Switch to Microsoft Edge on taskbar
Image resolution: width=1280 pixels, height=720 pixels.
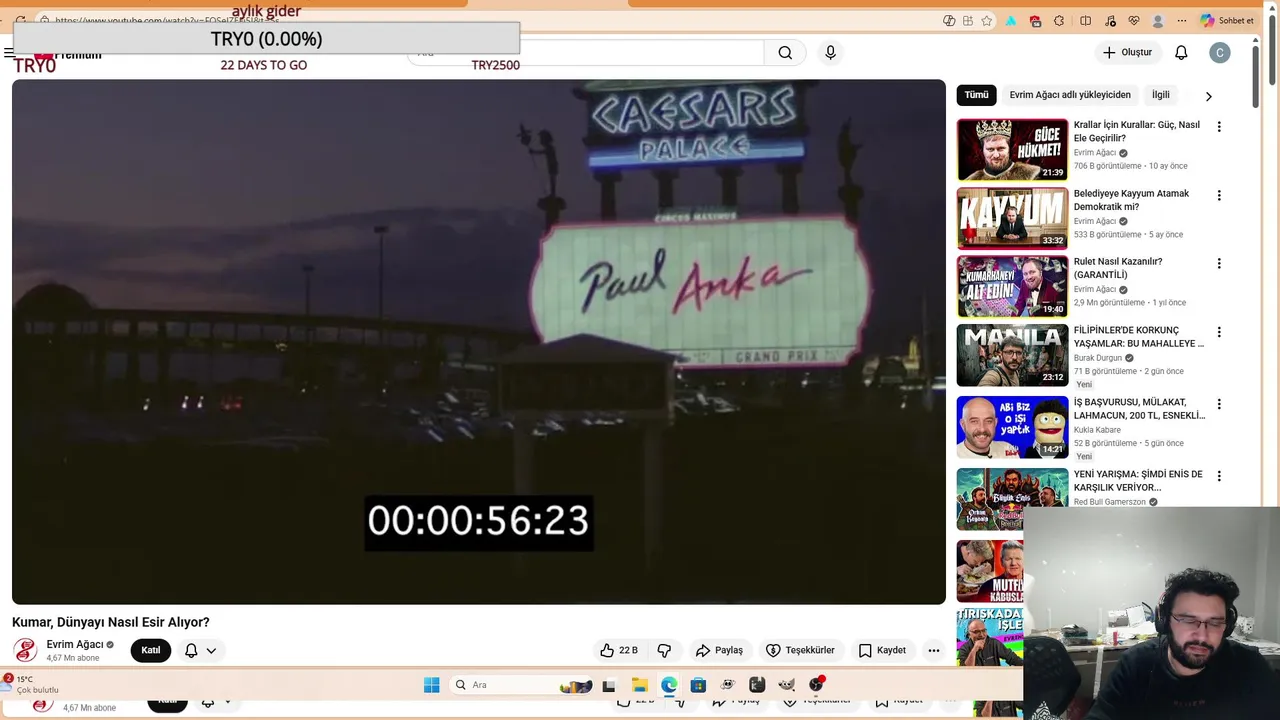[669, 685]
